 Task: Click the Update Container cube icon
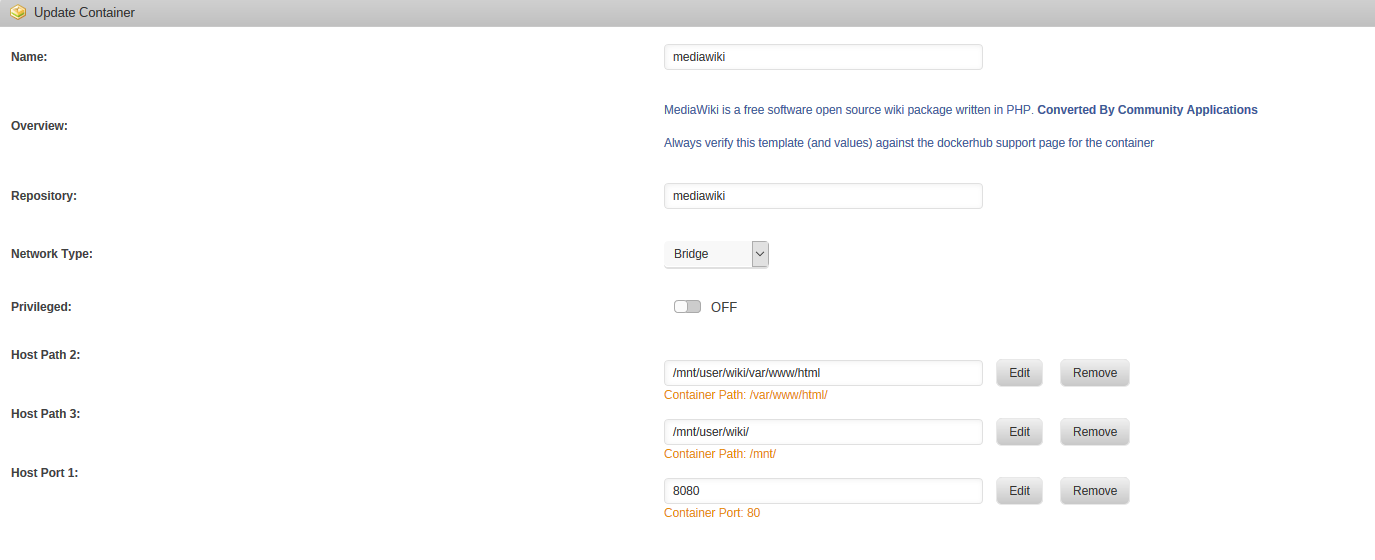point(18,13)
